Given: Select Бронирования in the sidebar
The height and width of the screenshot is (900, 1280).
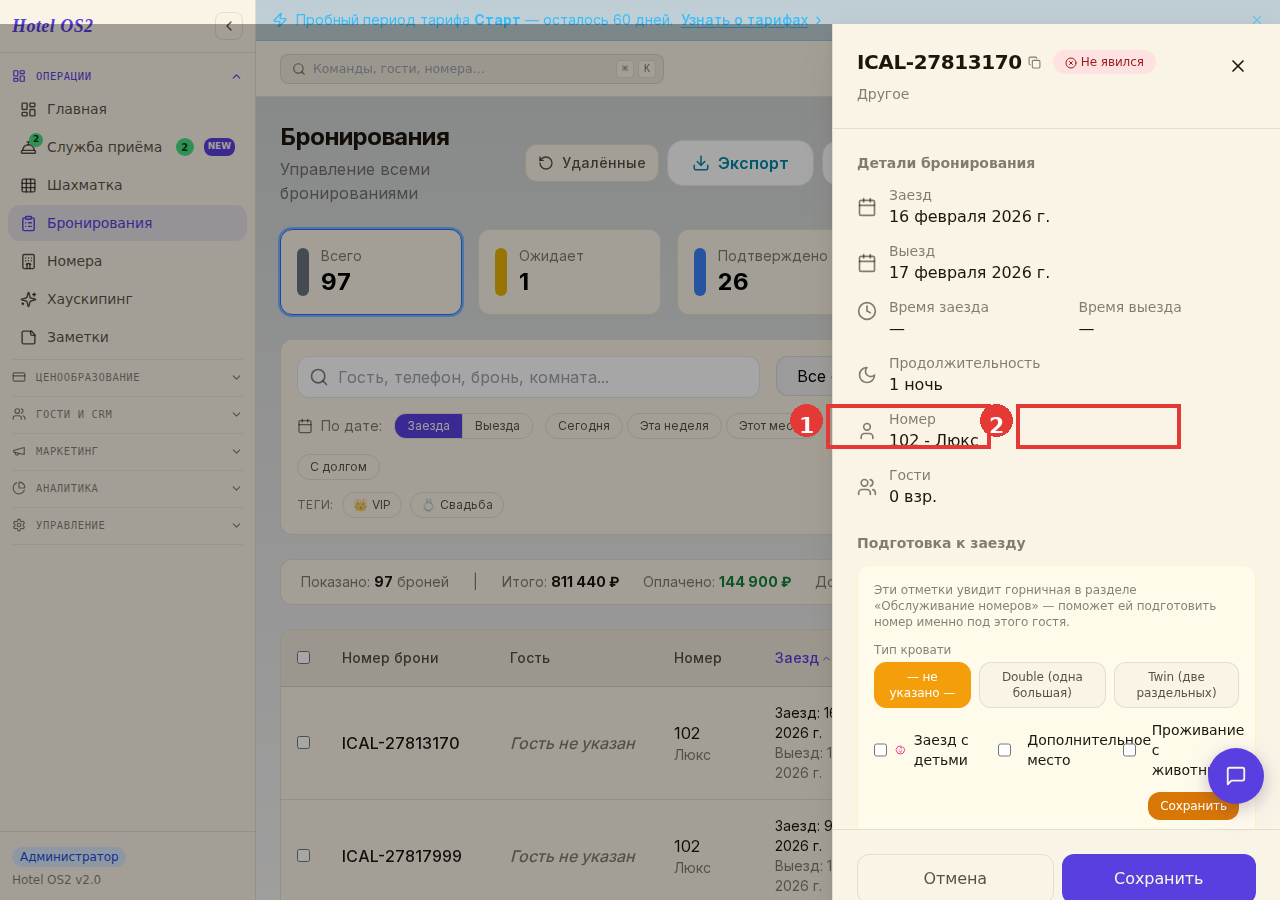Looking at the screenshot, I should pyautogui.click(x=127, y=223).
